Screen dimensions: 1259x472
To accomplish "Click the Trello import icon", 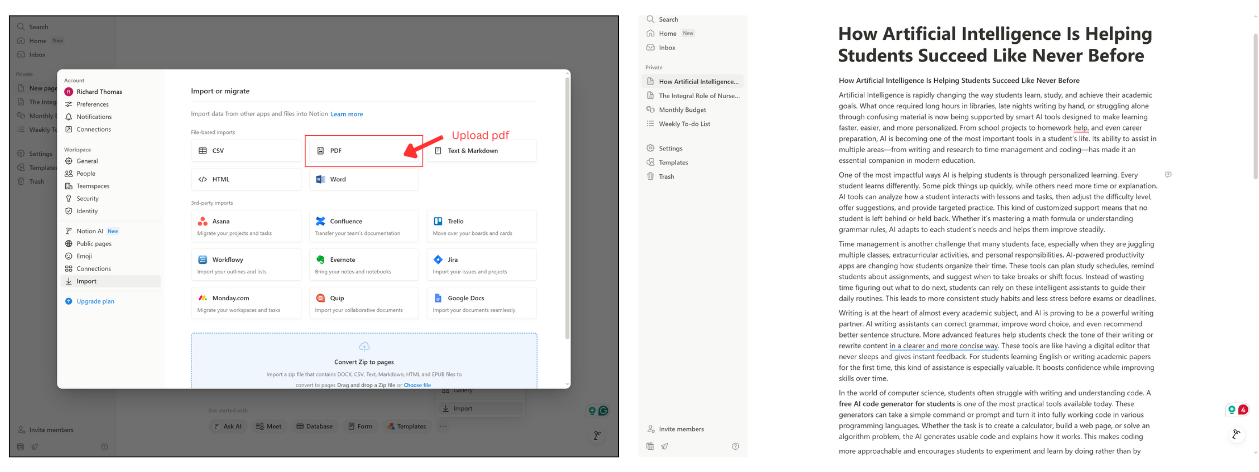I will (x=438, y=221).
